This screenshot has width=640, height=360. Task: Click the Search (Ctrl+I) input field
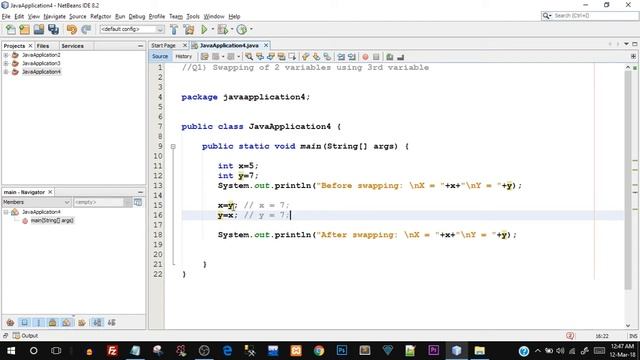tap(595, 16)
